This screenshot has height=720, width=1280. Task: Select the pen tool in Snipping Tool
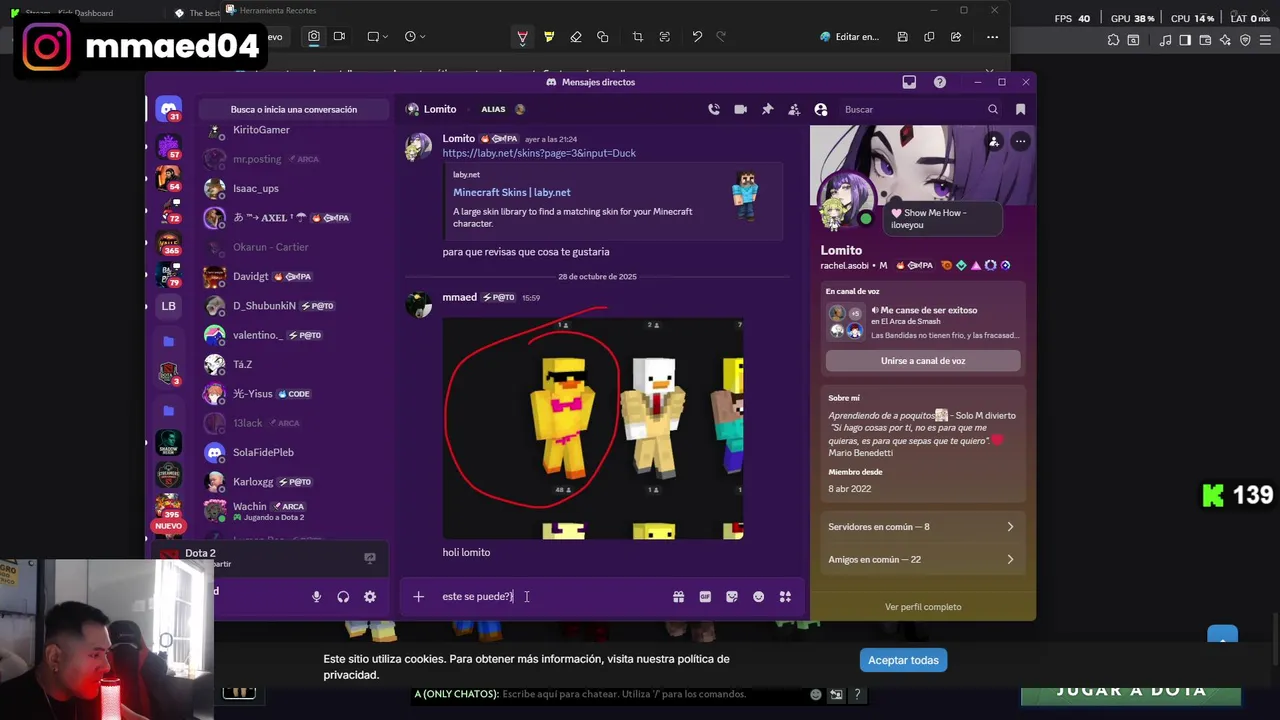522,37
